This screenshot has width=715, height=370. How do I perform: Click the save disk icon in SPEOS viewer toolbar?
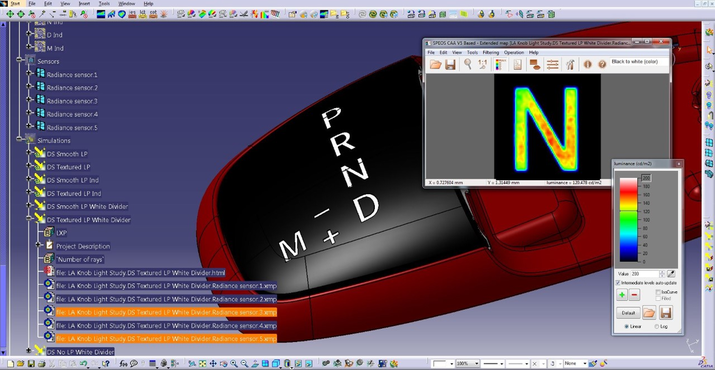coord(450,64)
